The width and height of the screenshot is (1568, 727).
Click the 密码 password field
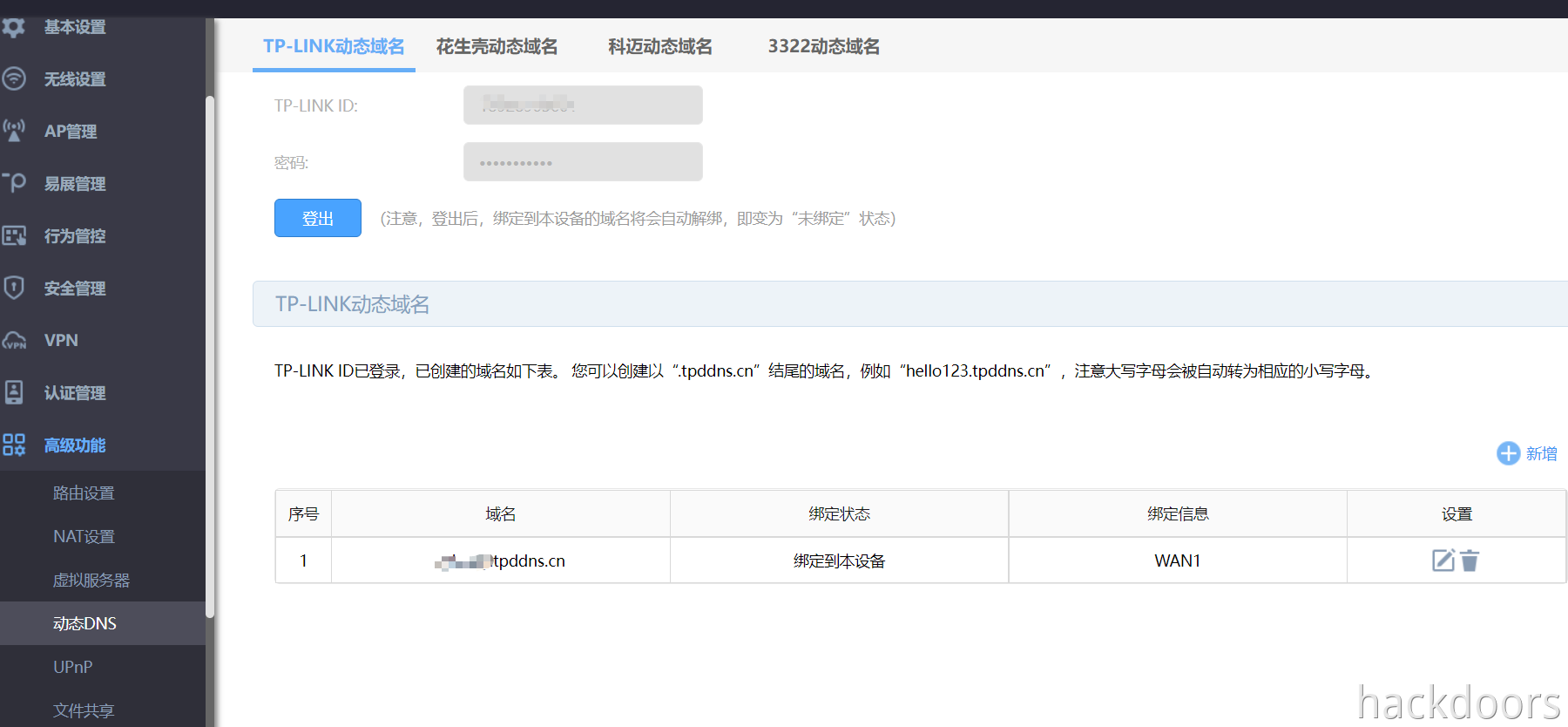tap(583, 162)
